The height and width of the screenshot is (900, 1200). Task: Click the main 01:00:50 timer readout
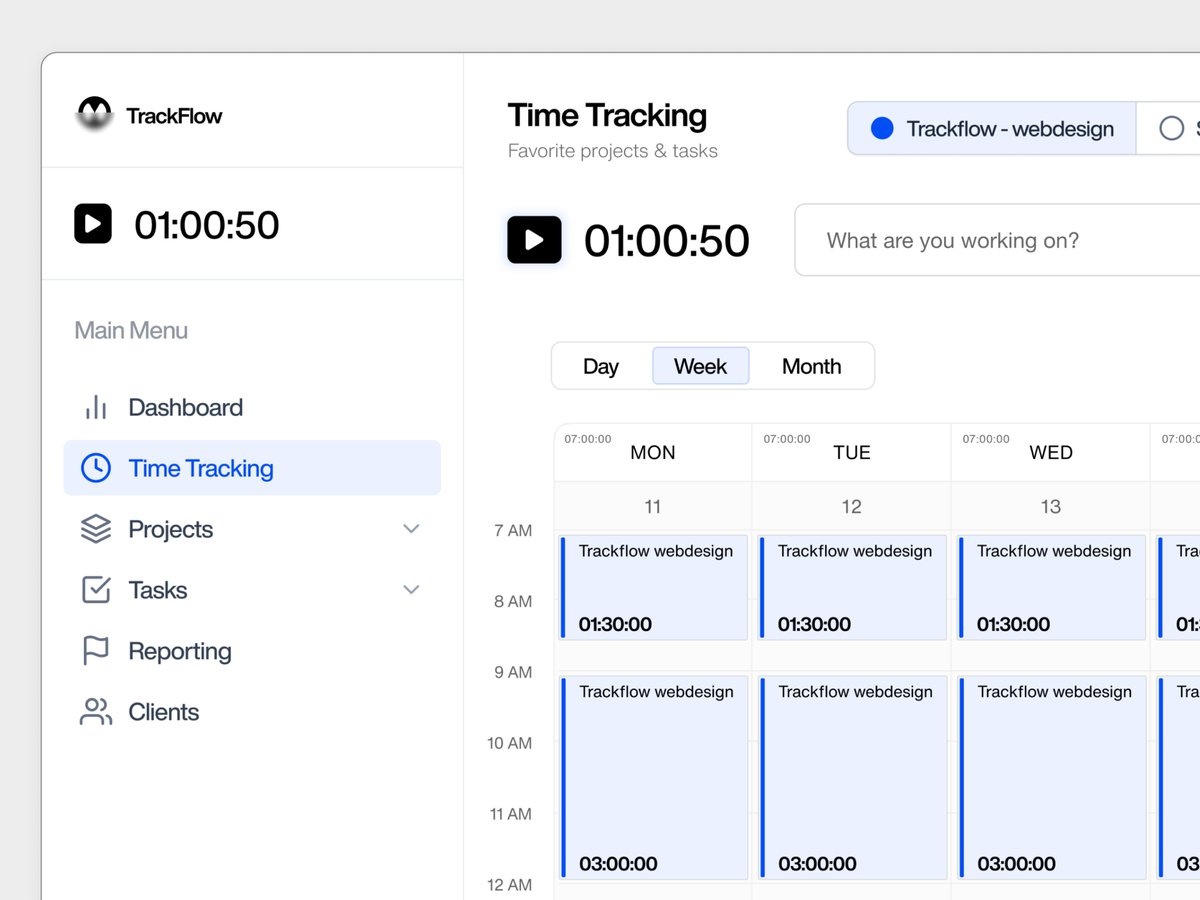pyautogui.click(x=667, y=240)
